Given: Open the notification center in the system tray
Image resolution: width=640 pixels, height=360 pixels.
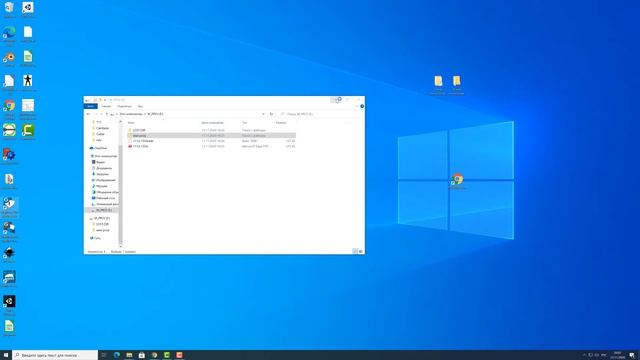Looking at the screenshot, I should click(632, 355).
